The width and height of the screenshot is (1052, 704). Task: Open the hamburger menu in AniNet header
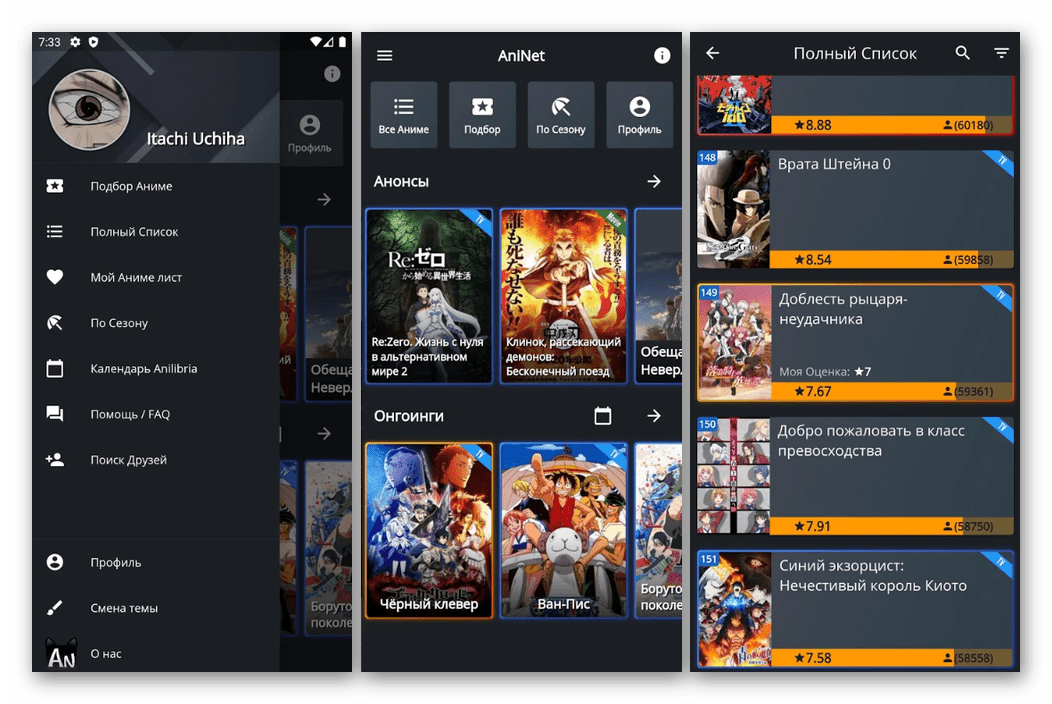pyautogui.click(x=384, y=56)
